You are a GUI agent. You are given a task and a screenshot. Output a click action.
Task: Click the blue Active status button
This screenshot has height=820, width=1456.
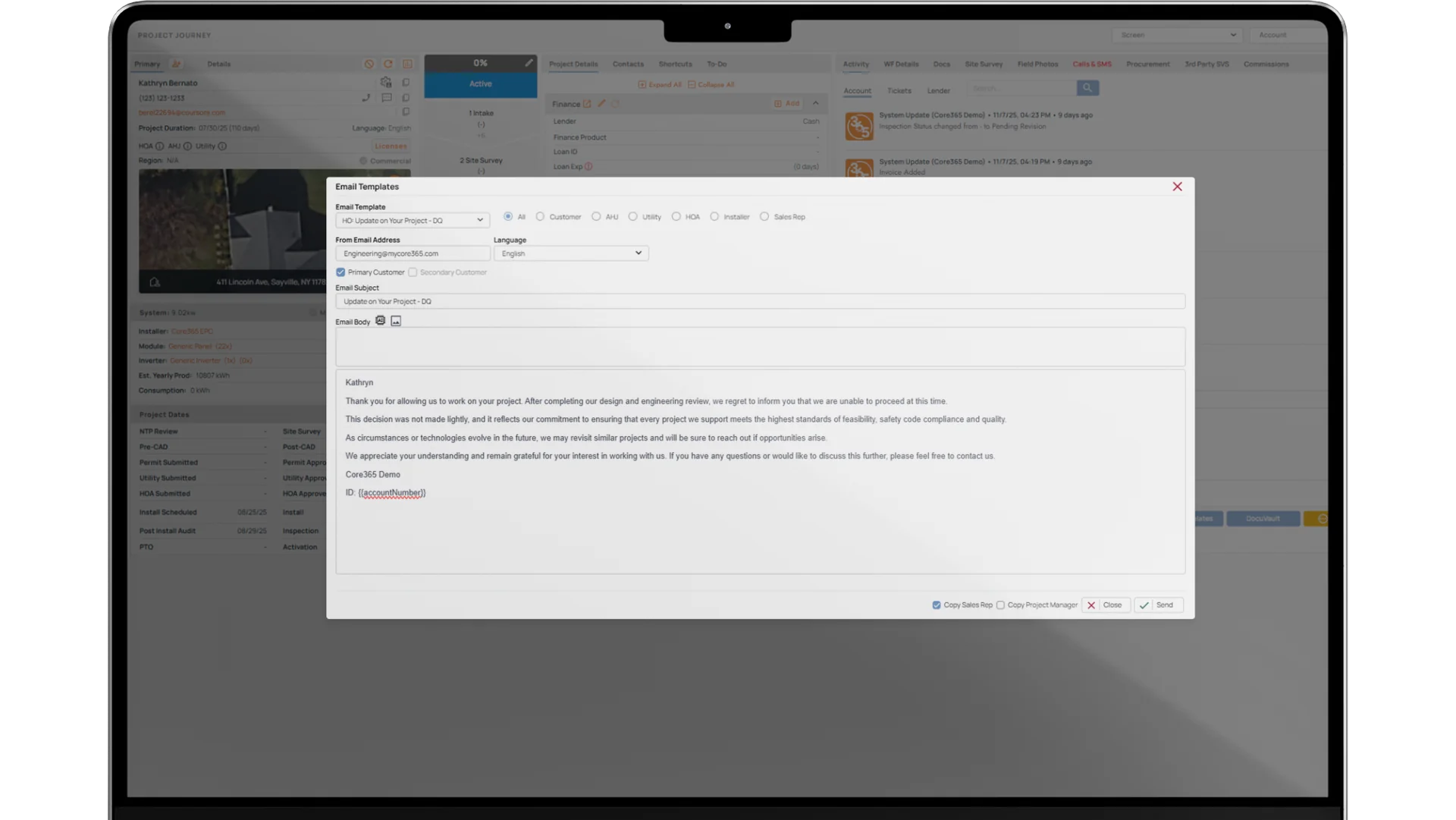481,84
